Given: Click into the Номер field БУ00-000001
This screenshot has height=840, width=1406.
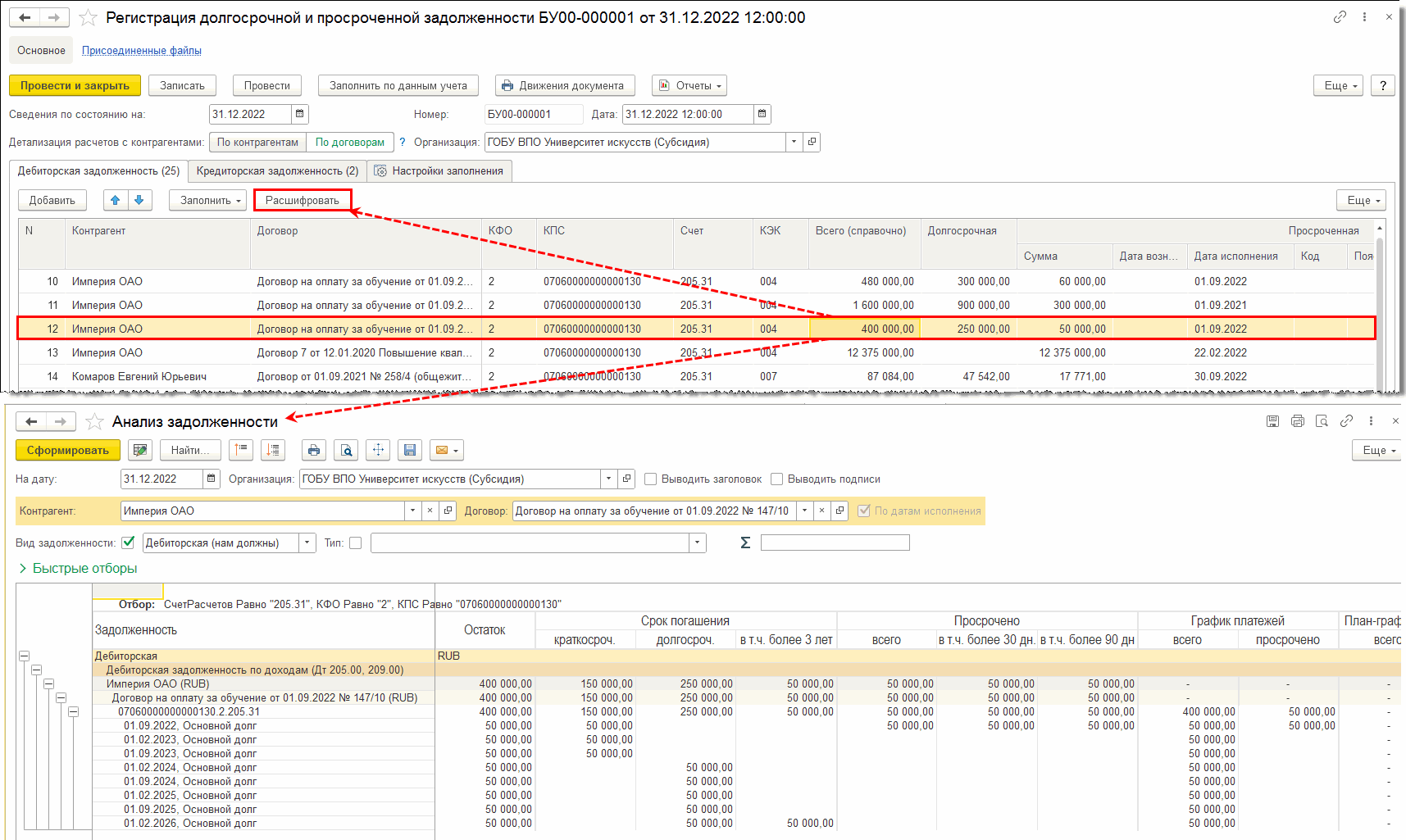Looking at the screenshot, I should (x=534, y=114).
